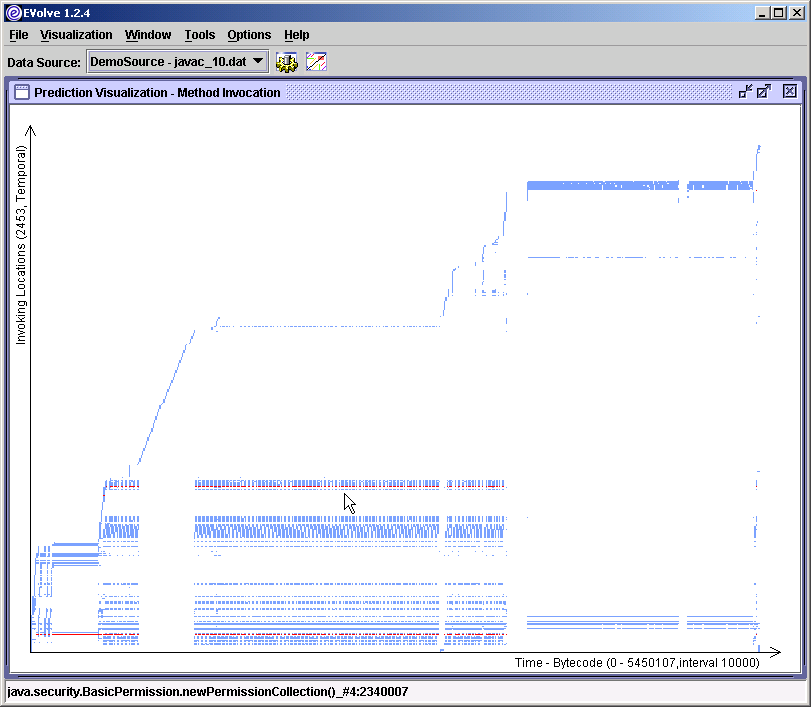The image size is (811, 707).
Task: Open the Tools menu
Action: tap(200, 35)
